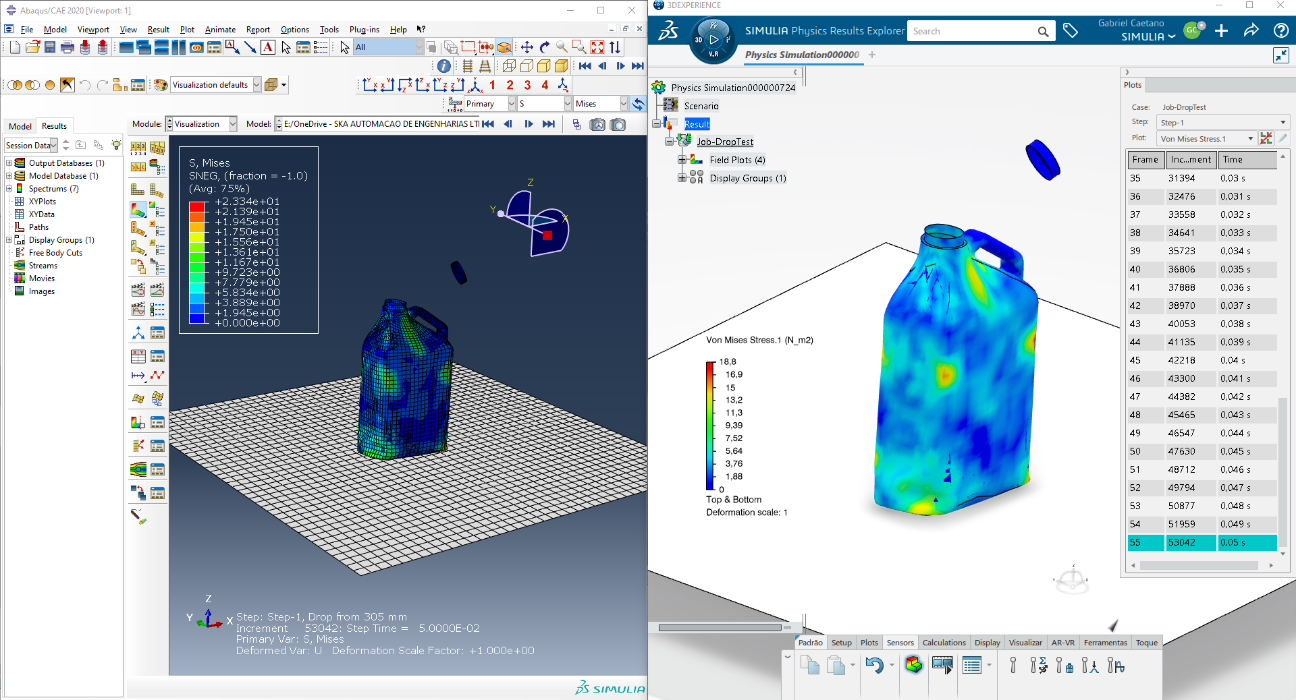Select the Calculations tab in action bar

pos(944,643)
